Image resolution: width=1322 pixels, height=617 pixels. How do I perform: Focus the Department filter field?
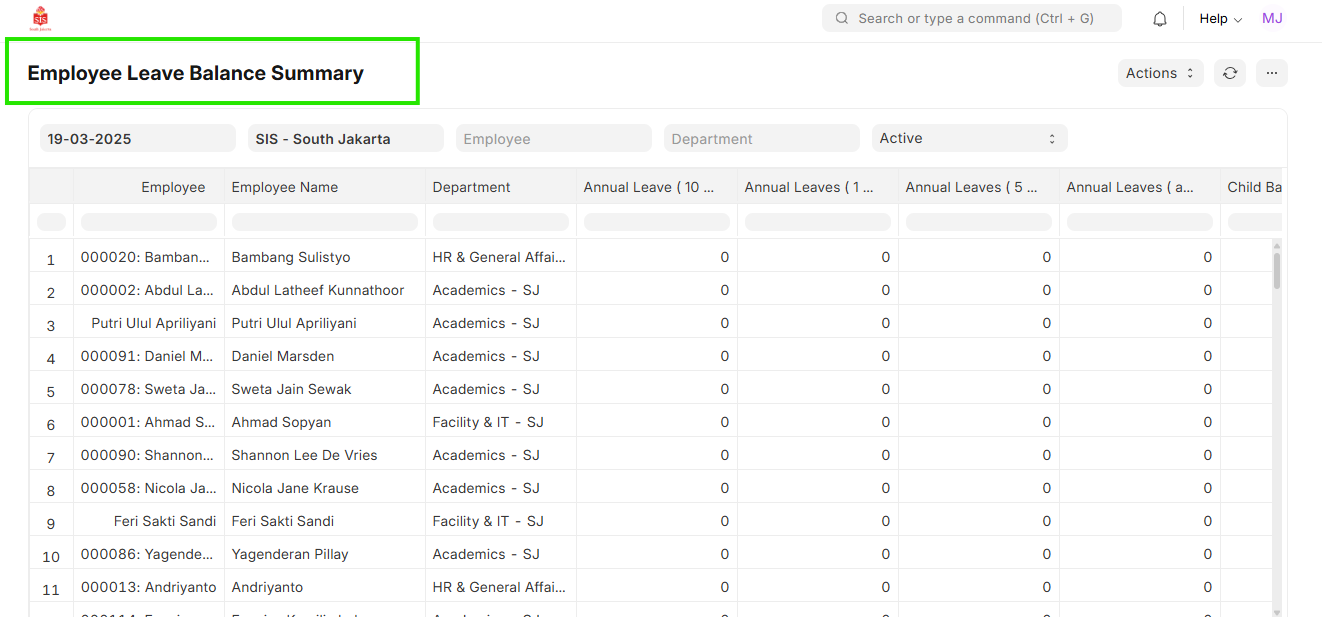[761, 139]
